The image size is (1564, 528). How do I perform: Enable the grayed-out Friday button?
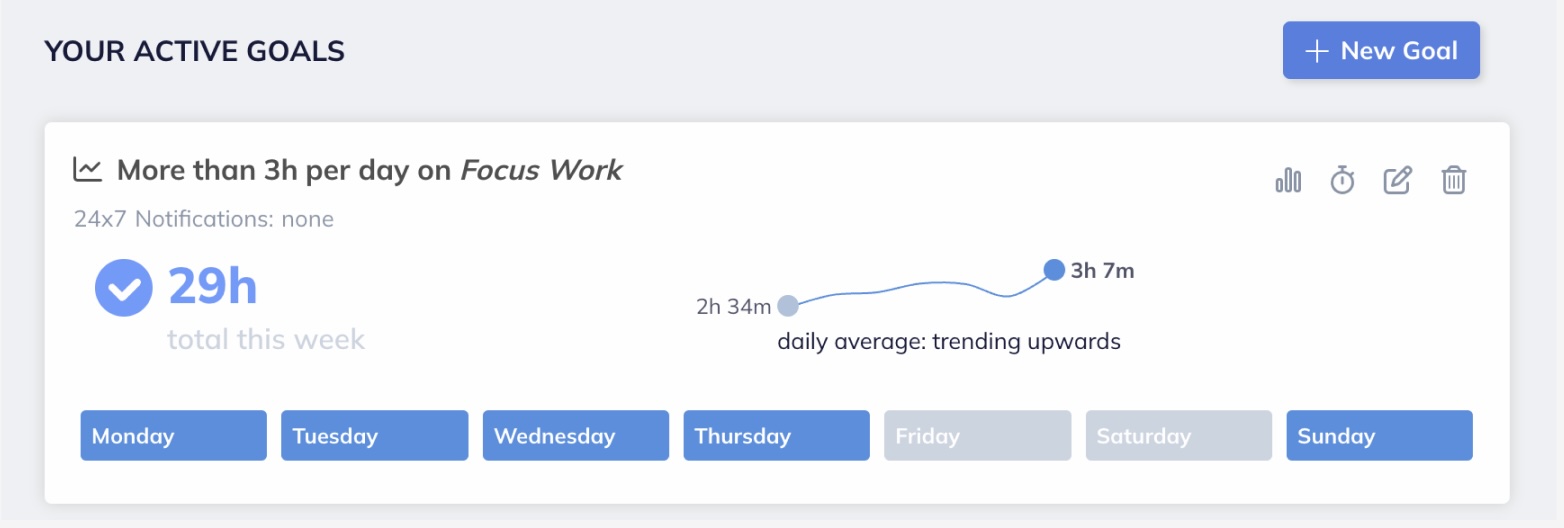[977, 435]
